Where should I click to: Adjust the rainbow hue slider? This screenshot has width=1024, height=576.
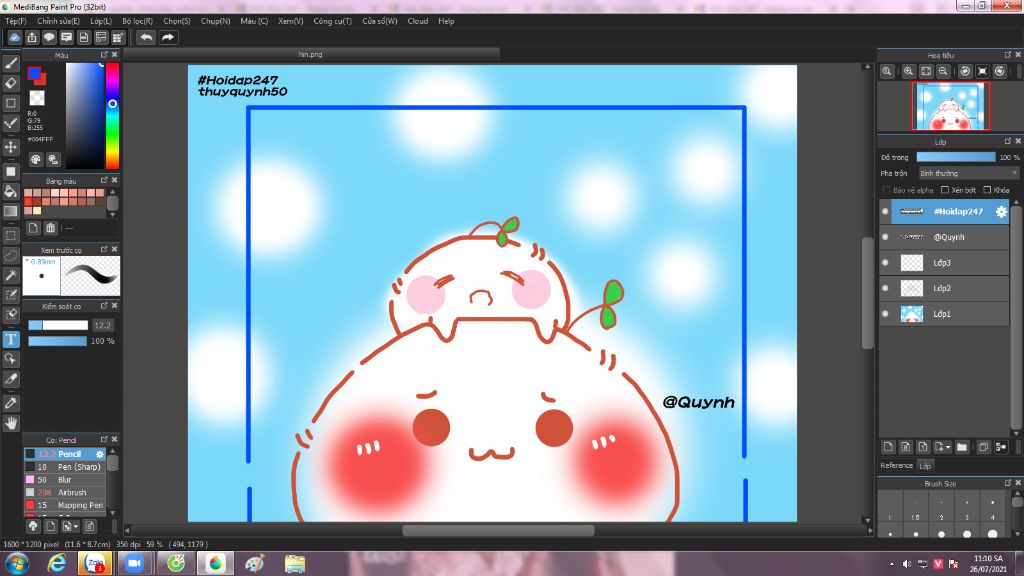tap(112, 116)
